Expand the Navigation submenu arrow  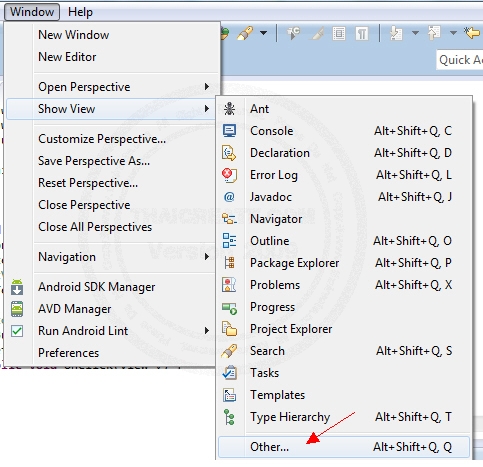coord(207,257)
